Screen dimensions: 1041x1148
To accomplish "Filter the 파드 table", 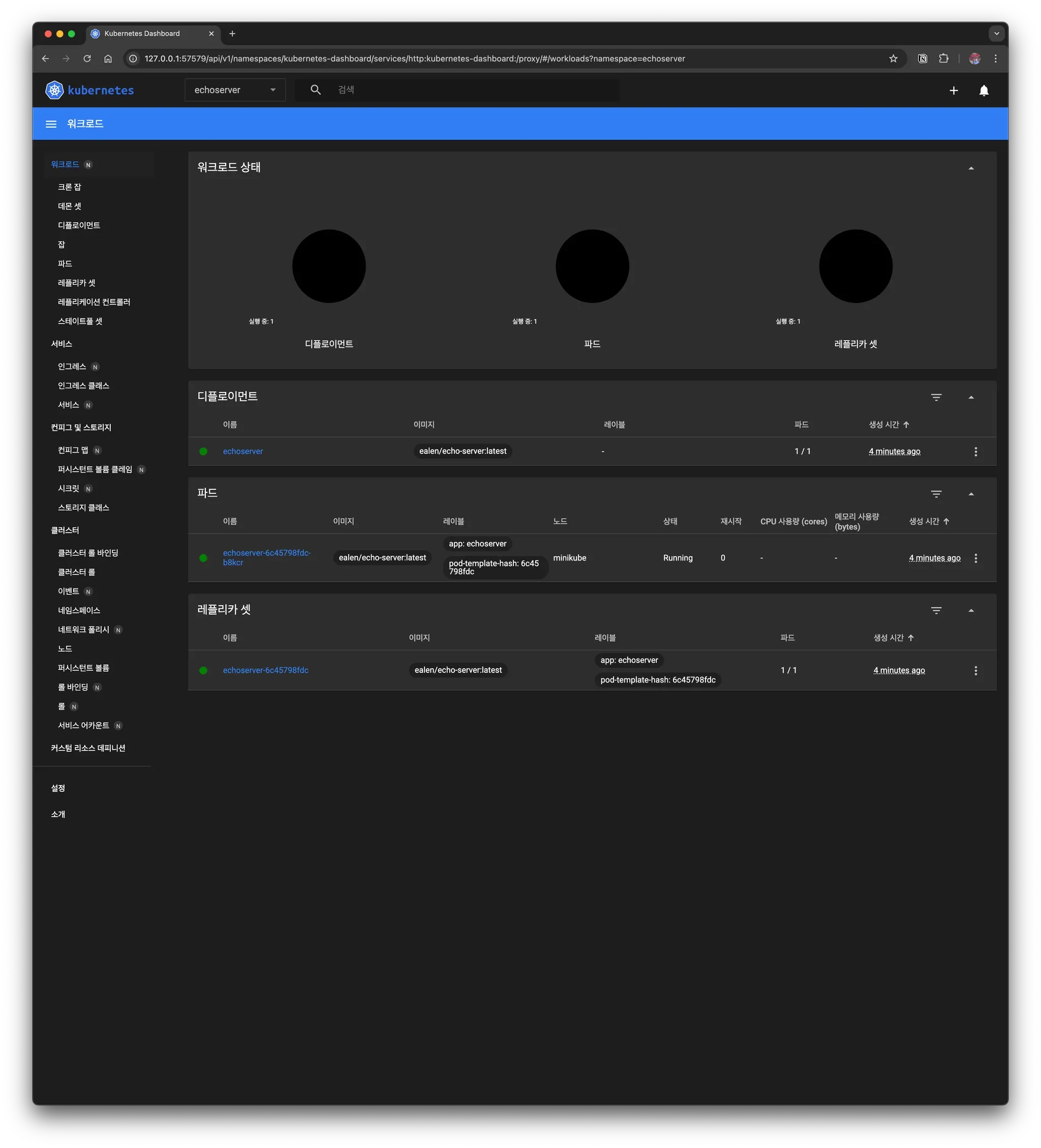I will coord(937,494).
